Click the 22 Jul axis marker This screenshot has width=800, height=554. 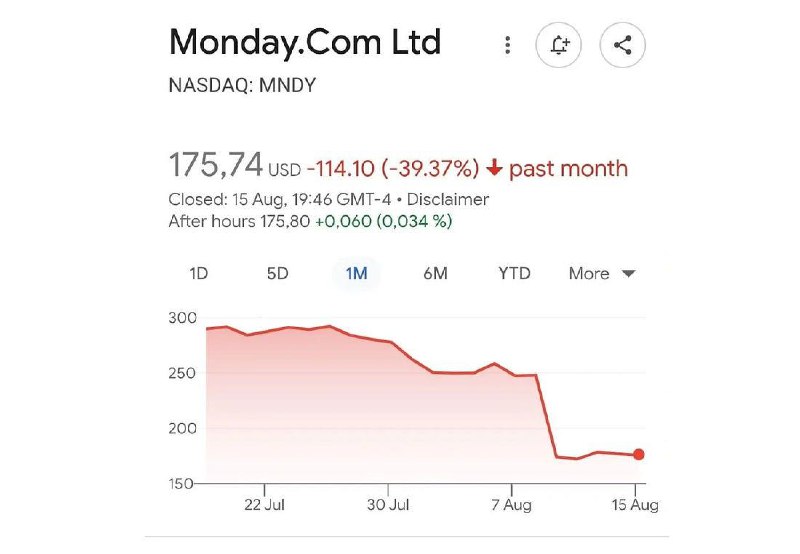[264, 505]
